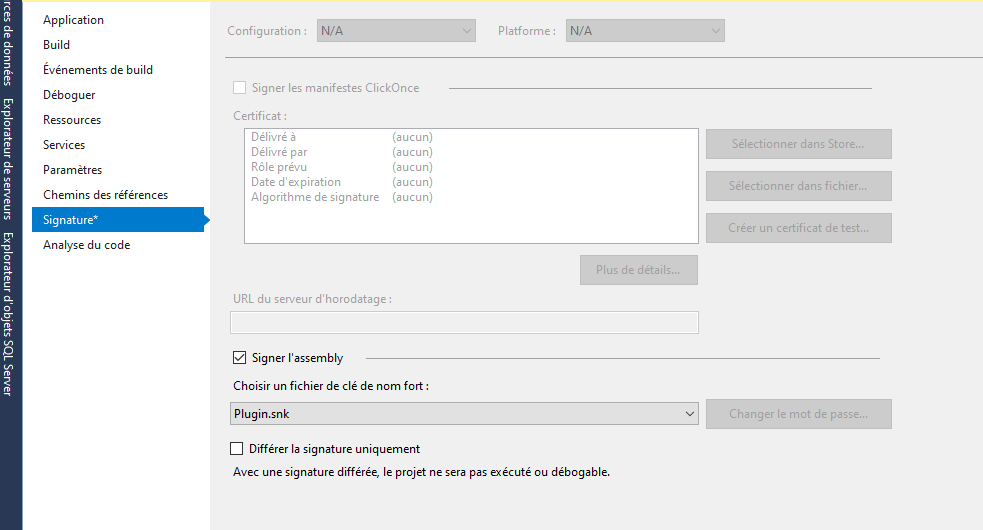Switch to the Build tab
Viewport: 983px width, 530px height.
click(x=56, y=45)
